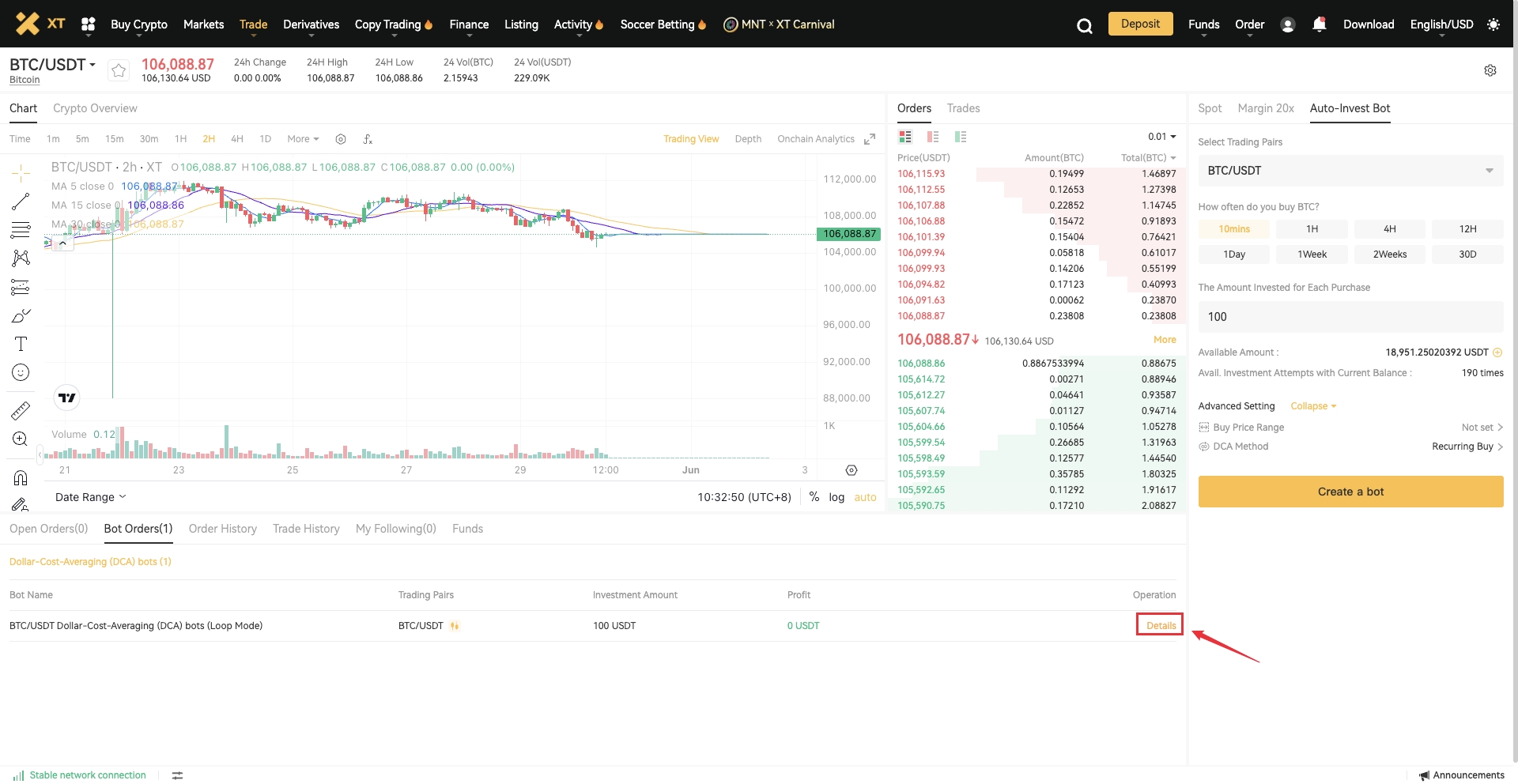Open the BTC/USDT trading pair dropdown
The image size is (1518, 784).
click(1350, 171)
